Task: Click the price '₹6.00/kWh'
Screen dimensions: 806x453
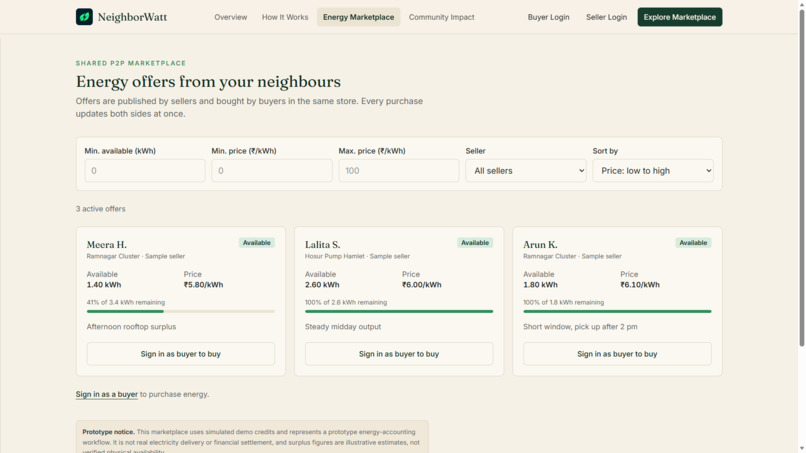Action: (422, 285)
